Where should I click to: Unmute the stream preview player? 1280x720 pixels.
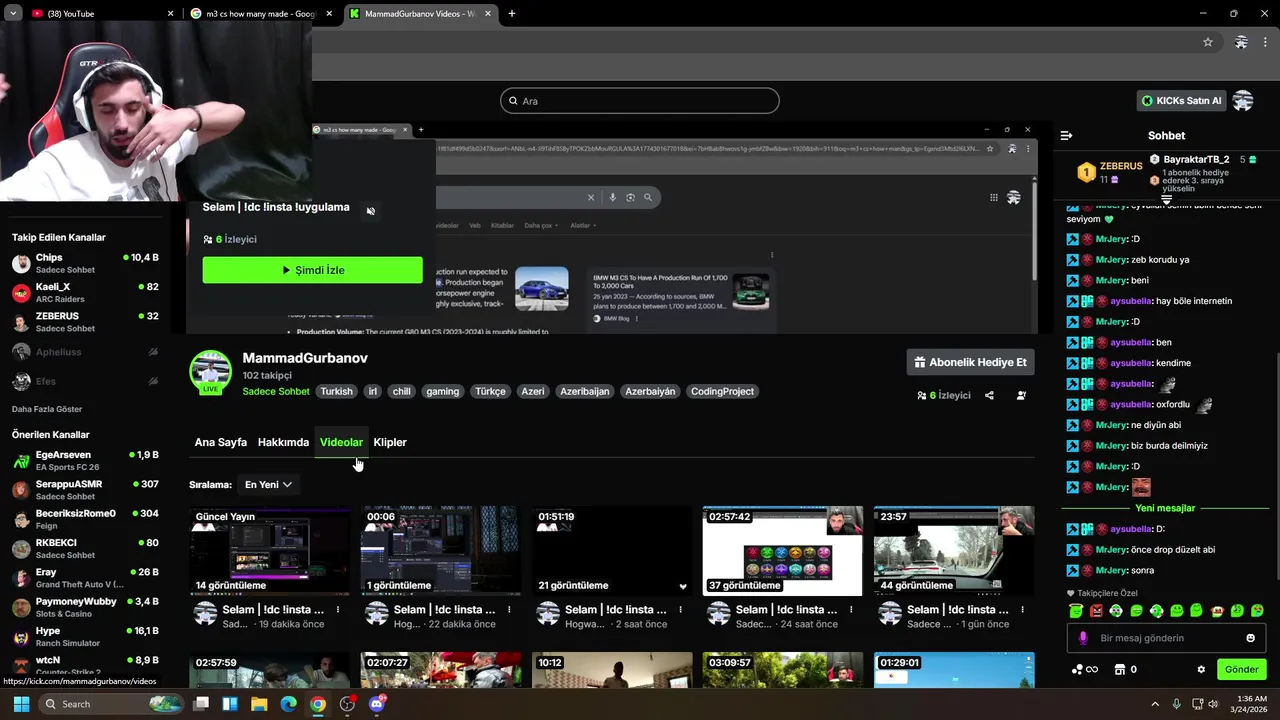pos(371,211)
